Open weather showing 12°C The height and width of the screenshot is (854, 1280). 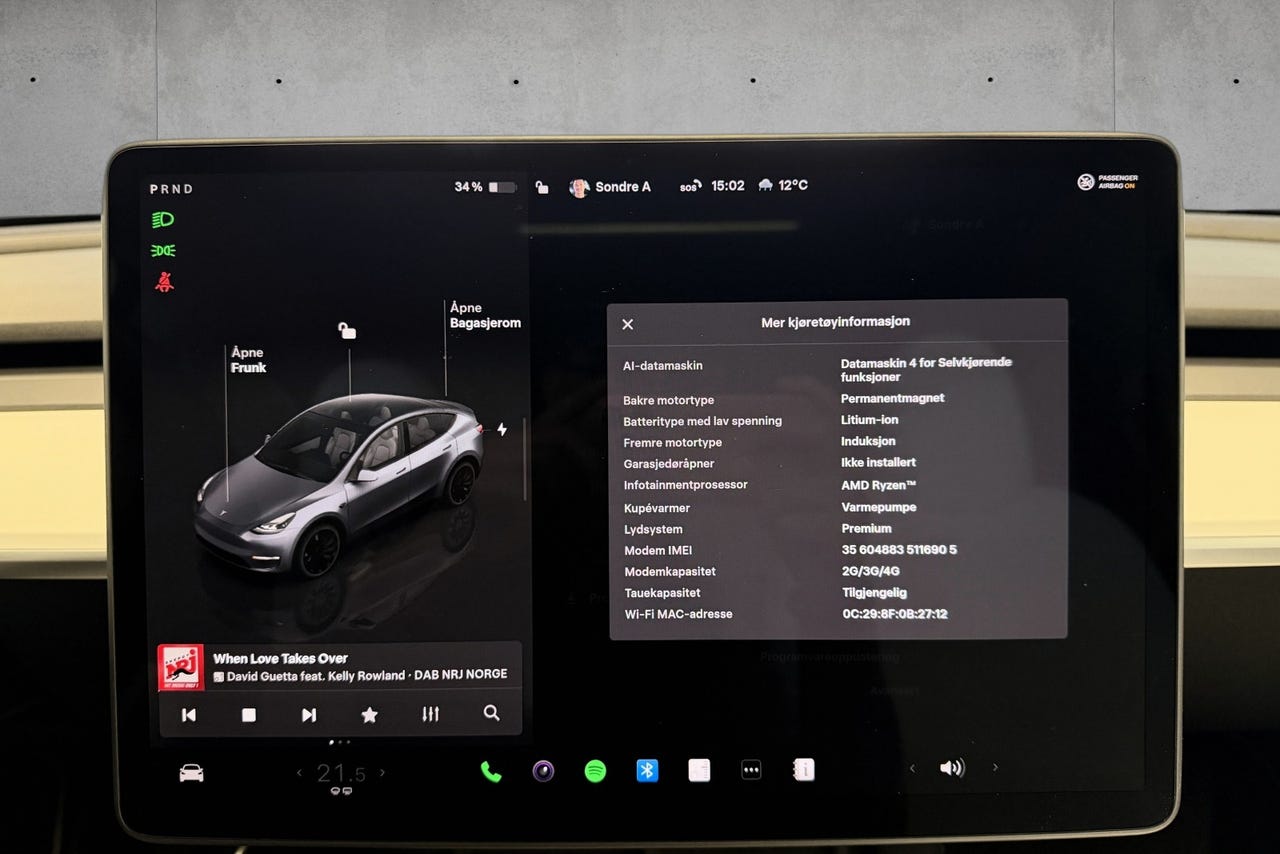(783, 186)
